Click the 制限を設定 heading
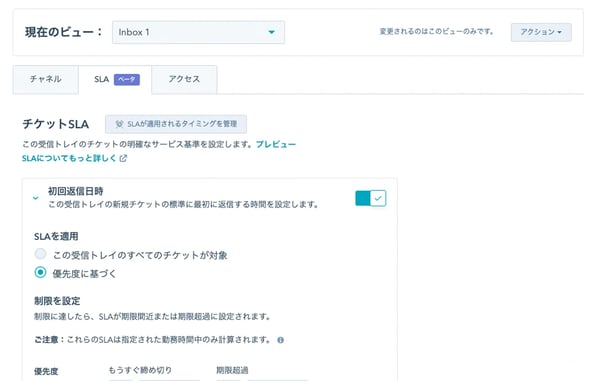This screenshot has height=381, width=600. click(x=57, y=301)
